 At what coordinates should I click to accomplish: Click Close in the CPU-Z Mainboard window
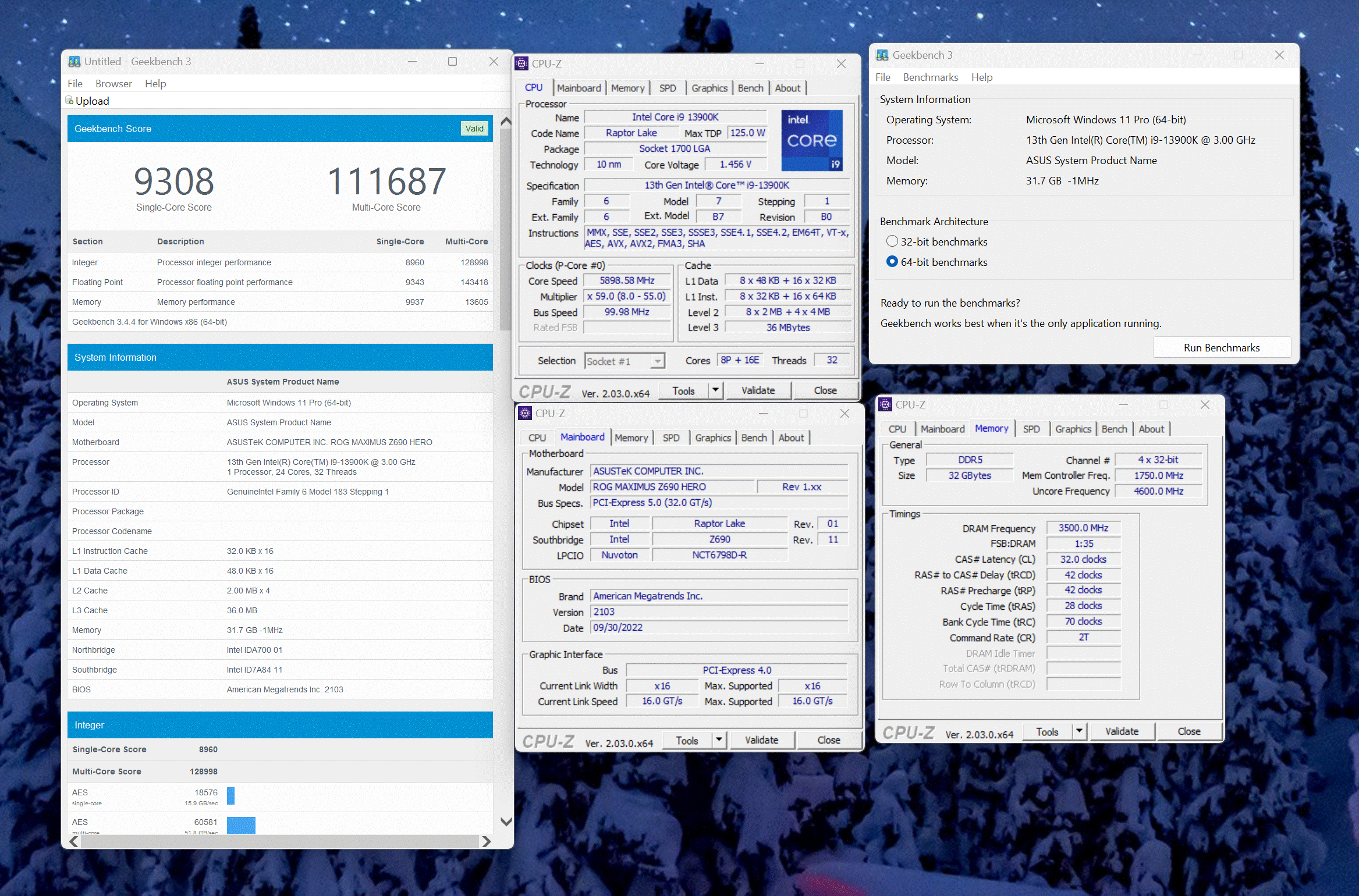[829, 740]
